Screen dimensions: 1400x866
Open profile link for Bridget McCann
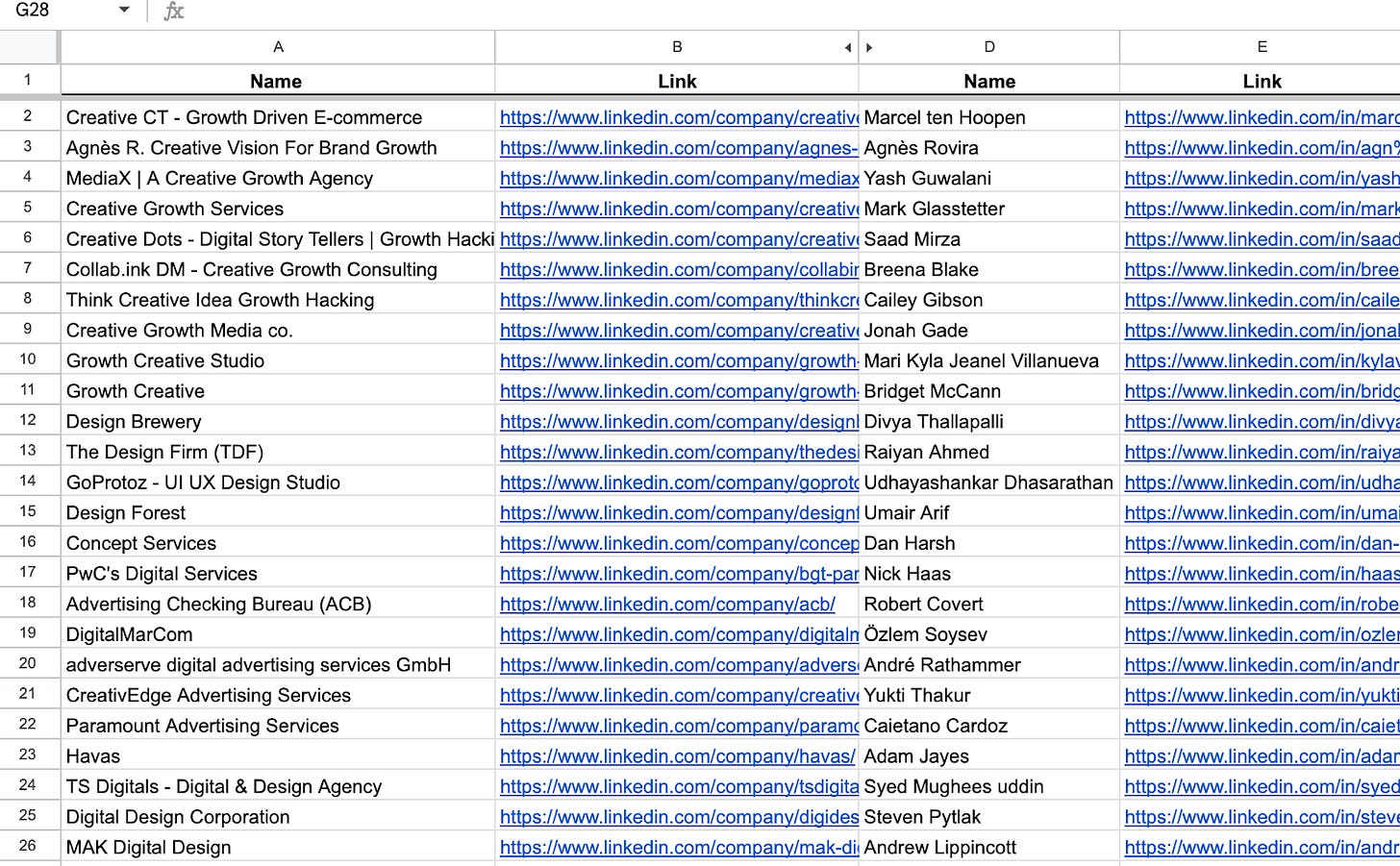pos(1262,391)
